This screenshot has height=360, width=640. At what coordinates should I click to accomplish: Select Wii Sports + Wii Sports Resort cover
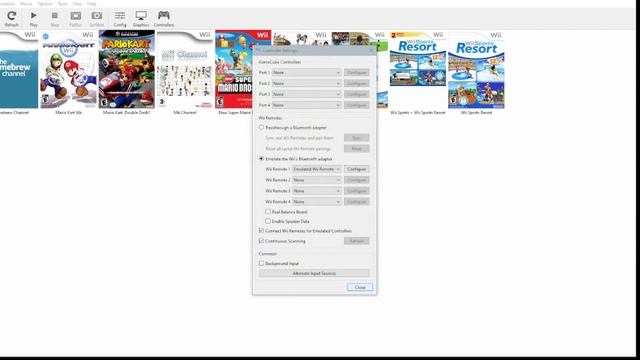(418, 59)
